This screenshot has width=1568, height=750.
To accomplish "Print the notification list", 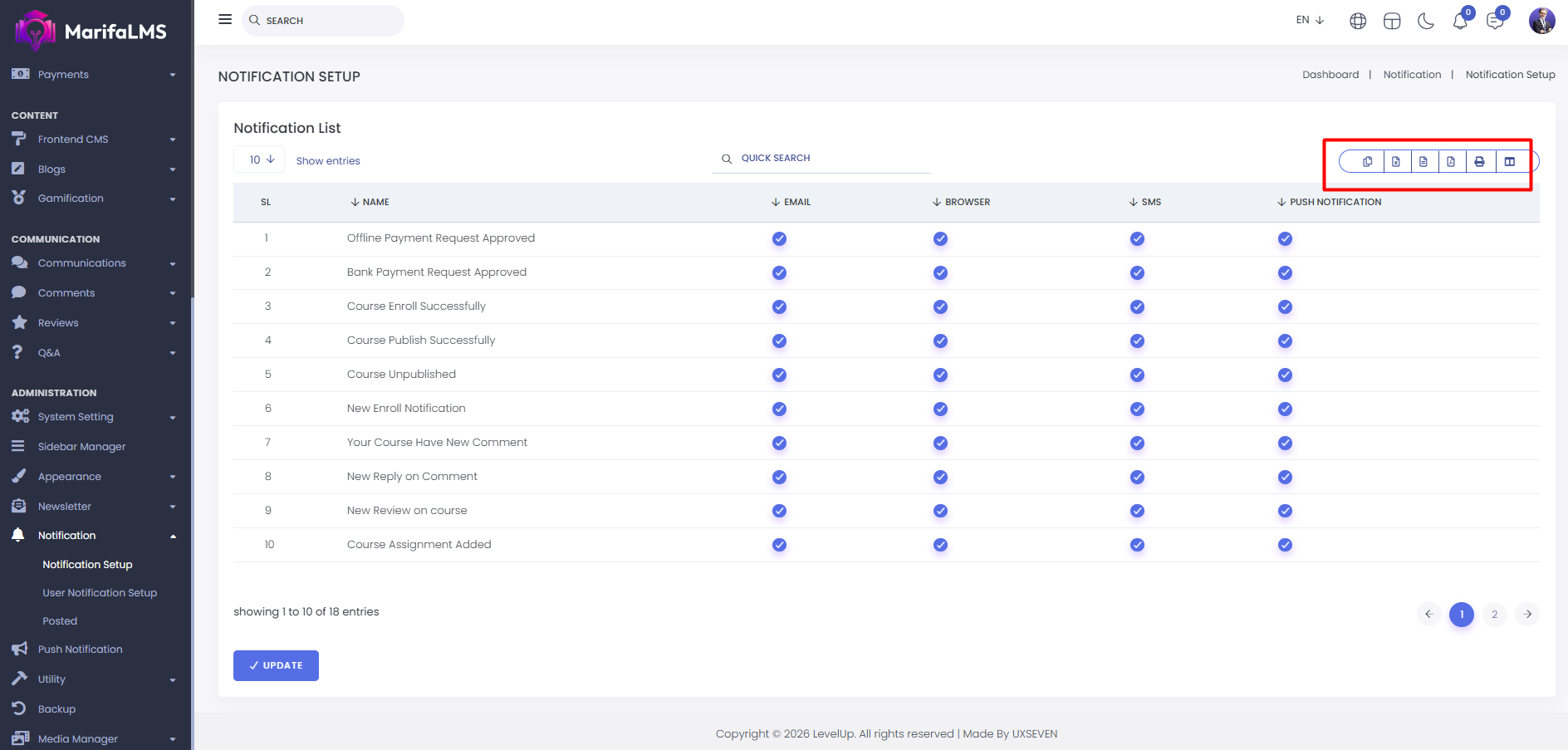I will click(1479, 162).
